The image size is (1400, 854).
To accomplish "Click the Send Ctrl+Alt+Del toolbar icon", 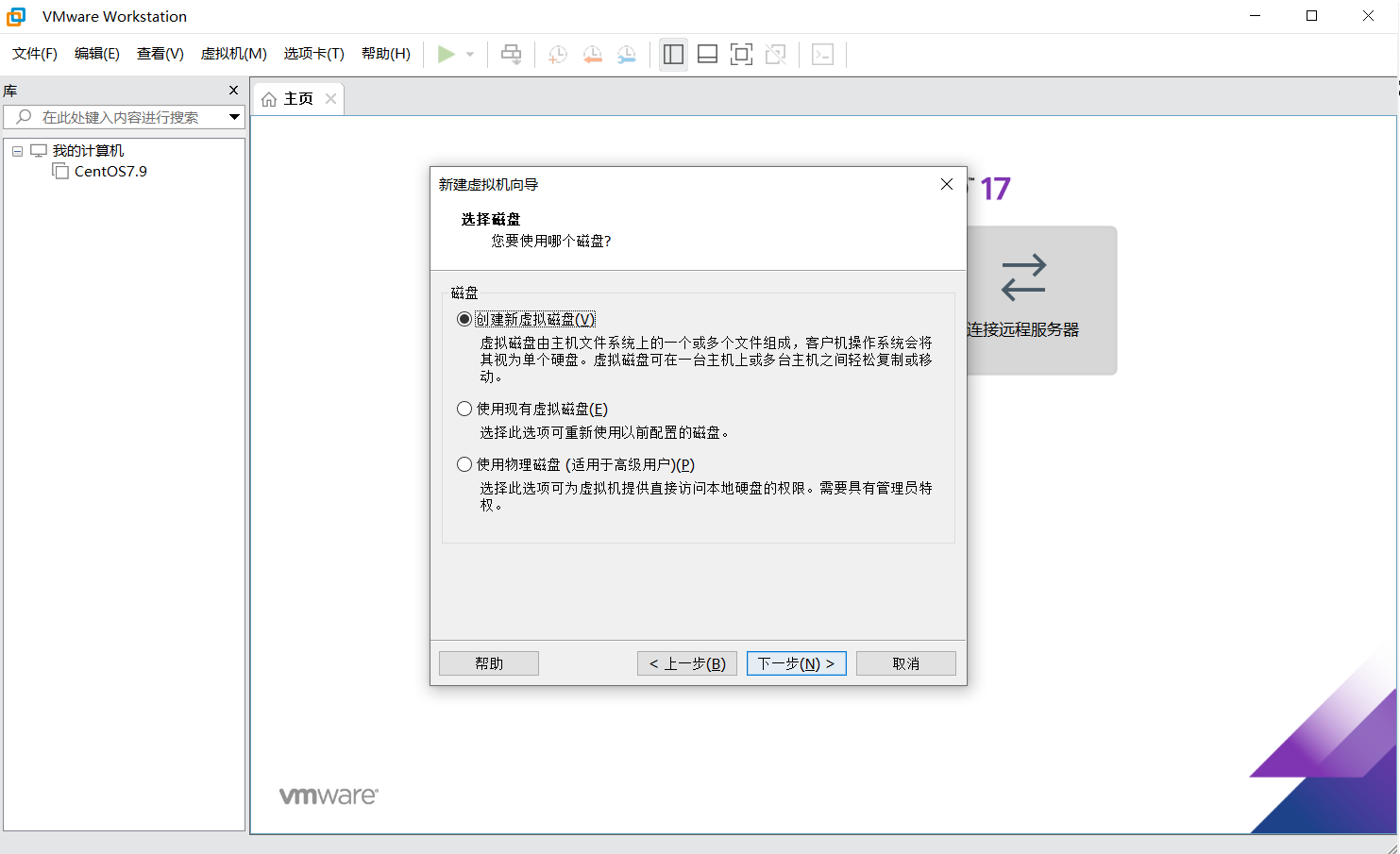I will [511, 55].
